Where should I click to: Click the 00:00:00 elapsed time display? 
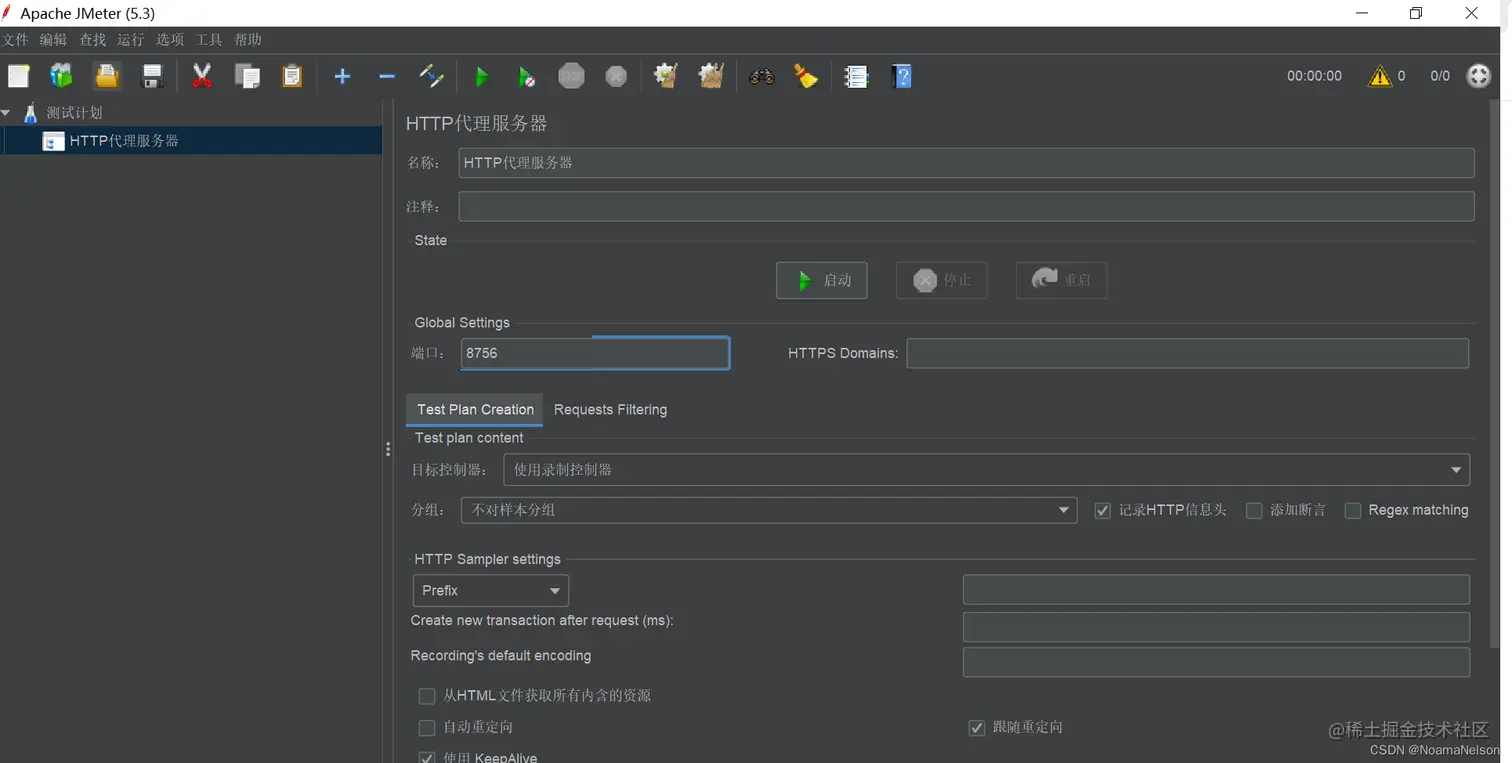click(x=1314, y=76)
